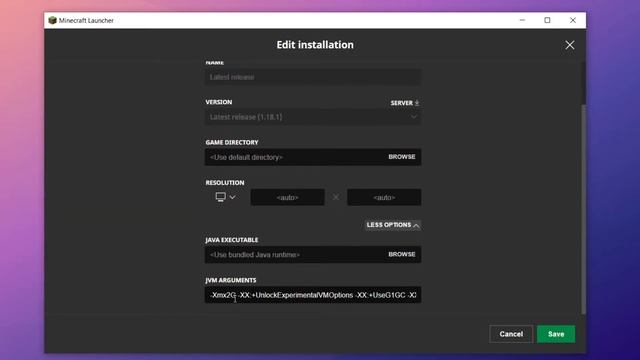Click the JVM ARGUMENTS label
The height and width of the screenshot is (360, 640).
point(231,280)
